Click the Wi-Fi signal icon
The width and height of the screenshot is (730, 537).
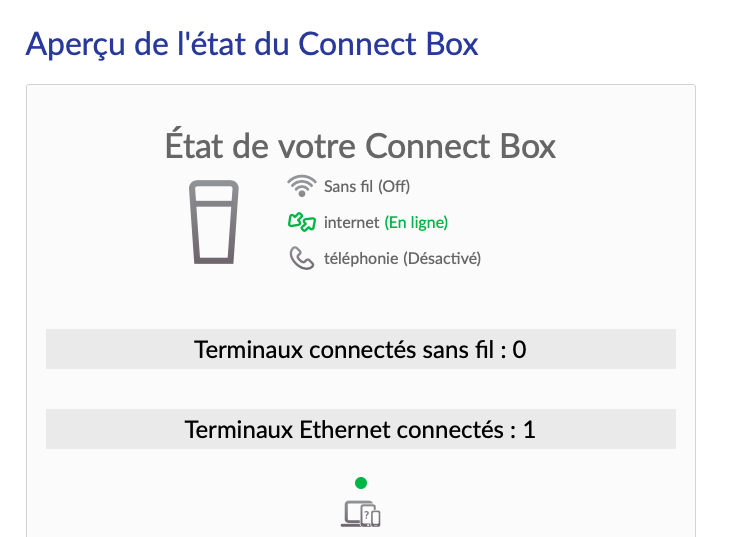[301, 186]
